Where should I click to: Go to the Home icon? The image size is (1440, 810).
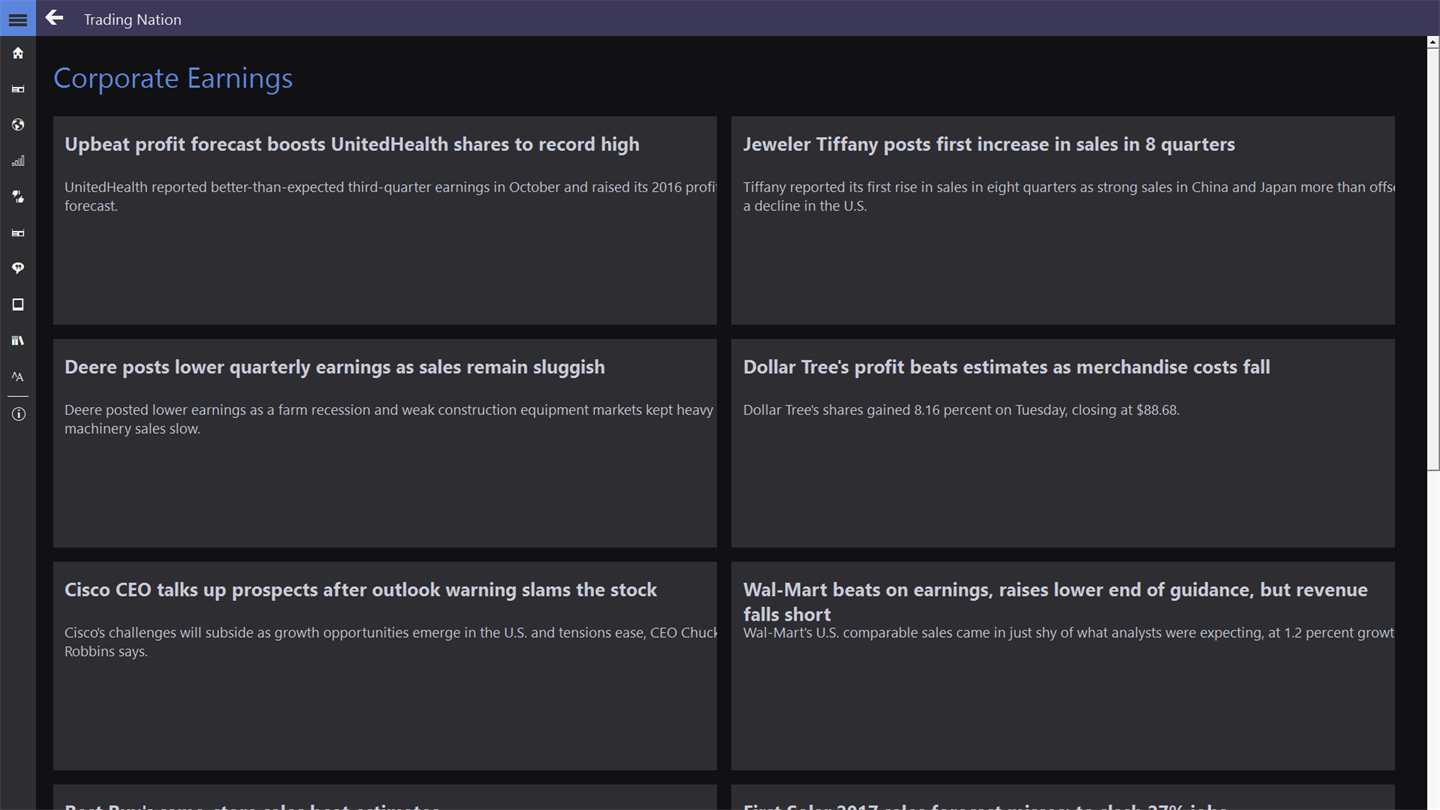click(18, 53)
